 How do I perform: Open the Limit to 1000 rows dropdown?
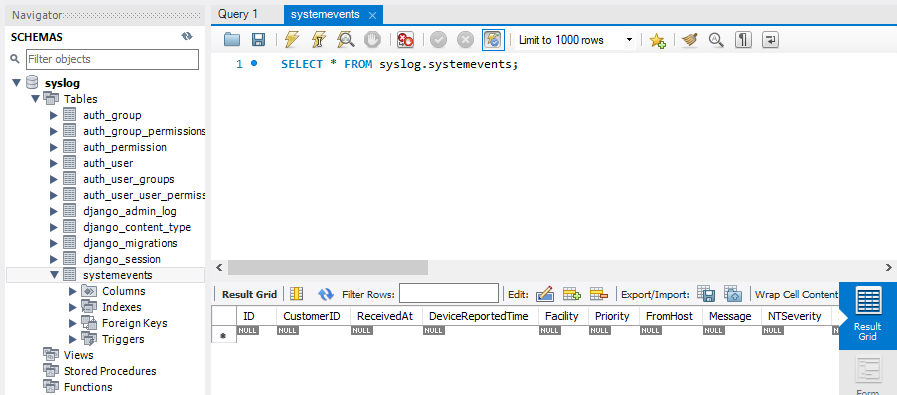click(575, 40)
